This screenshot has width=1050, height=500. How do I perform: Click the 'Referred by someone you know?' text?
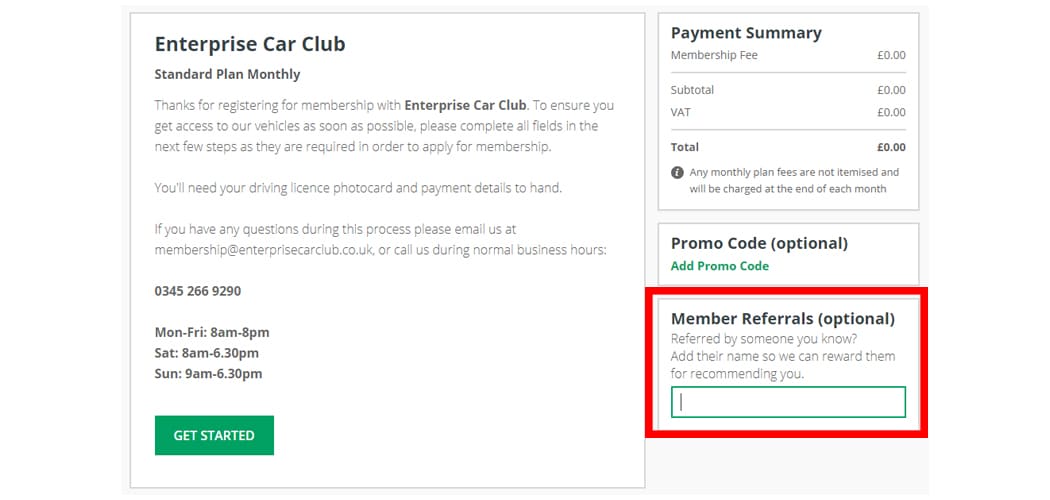[x=763, y=339]
